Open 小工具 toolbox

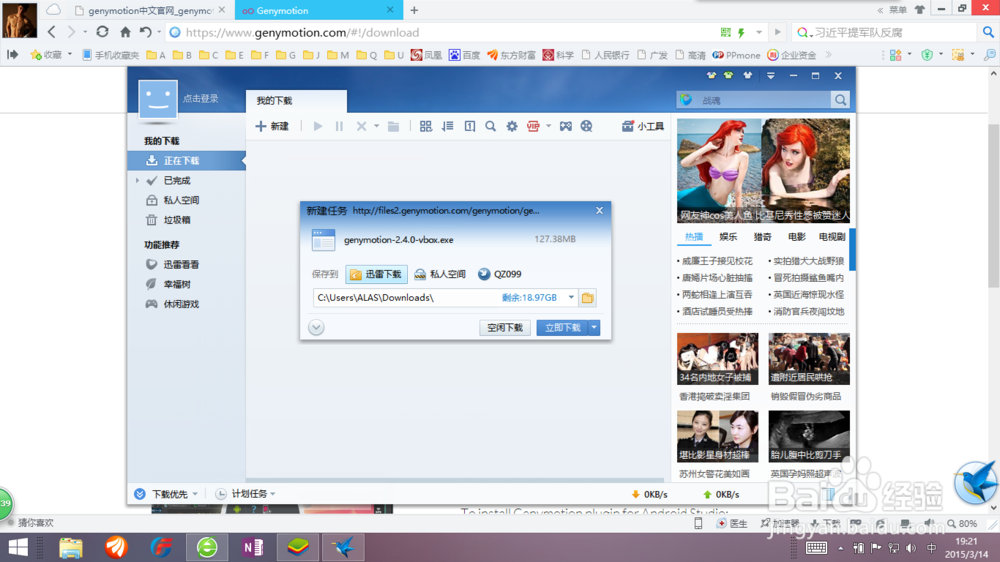643,126
